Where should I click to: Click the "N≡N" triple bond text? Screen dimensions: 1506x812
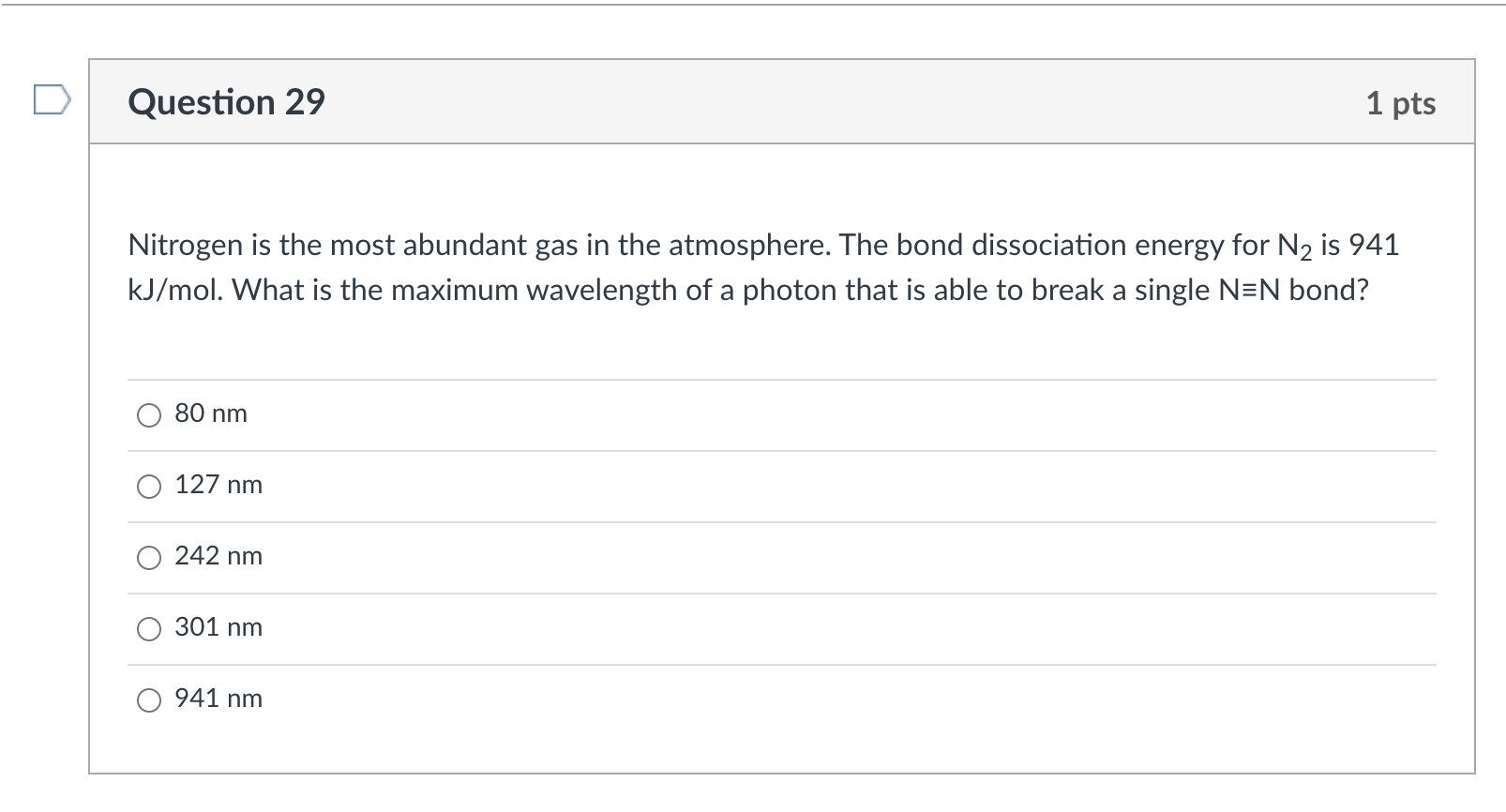click(1250, 291)
